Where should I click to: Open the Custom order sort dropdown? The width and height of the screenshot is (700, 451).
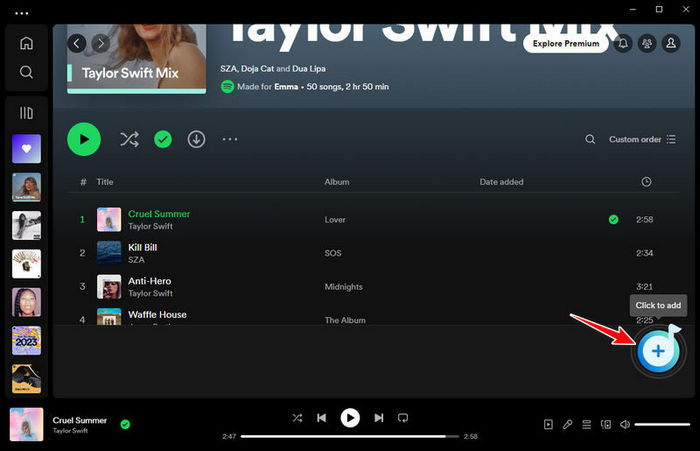pos(642,139)
